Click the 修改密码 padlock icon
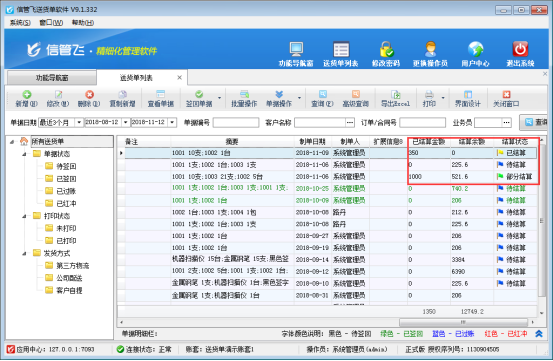Screen dimensions: 553x361 (x=387, y=49)
